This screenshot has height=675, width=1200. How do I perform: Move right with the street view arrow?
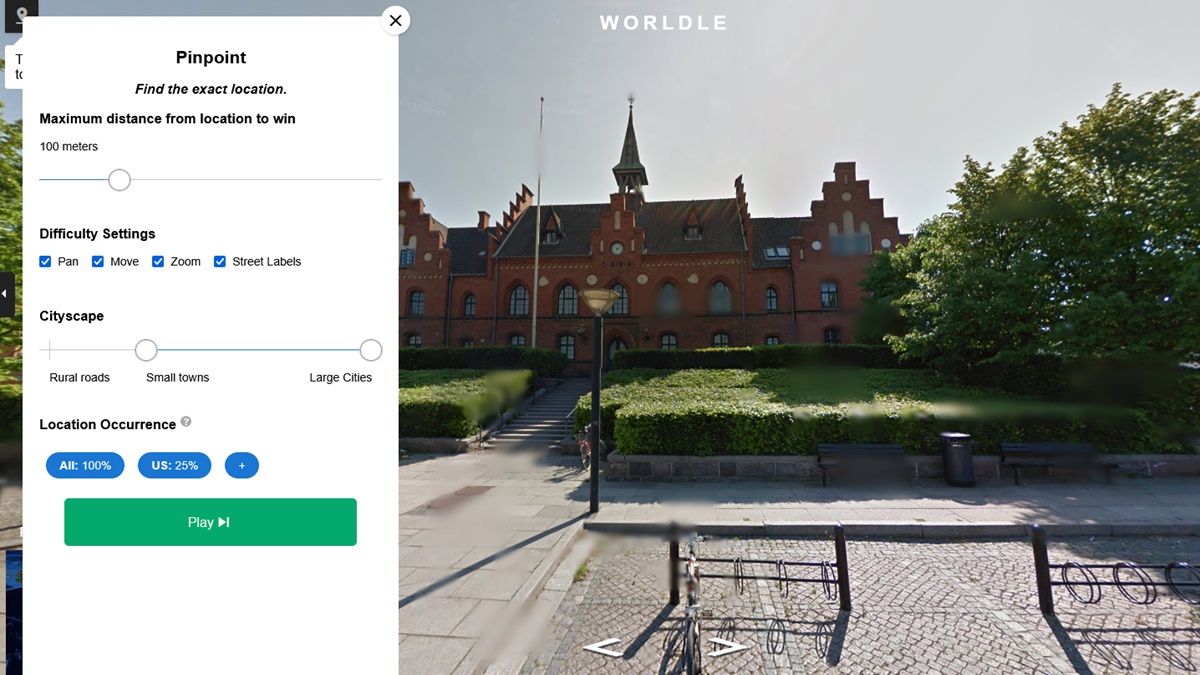tap(728, 647)
